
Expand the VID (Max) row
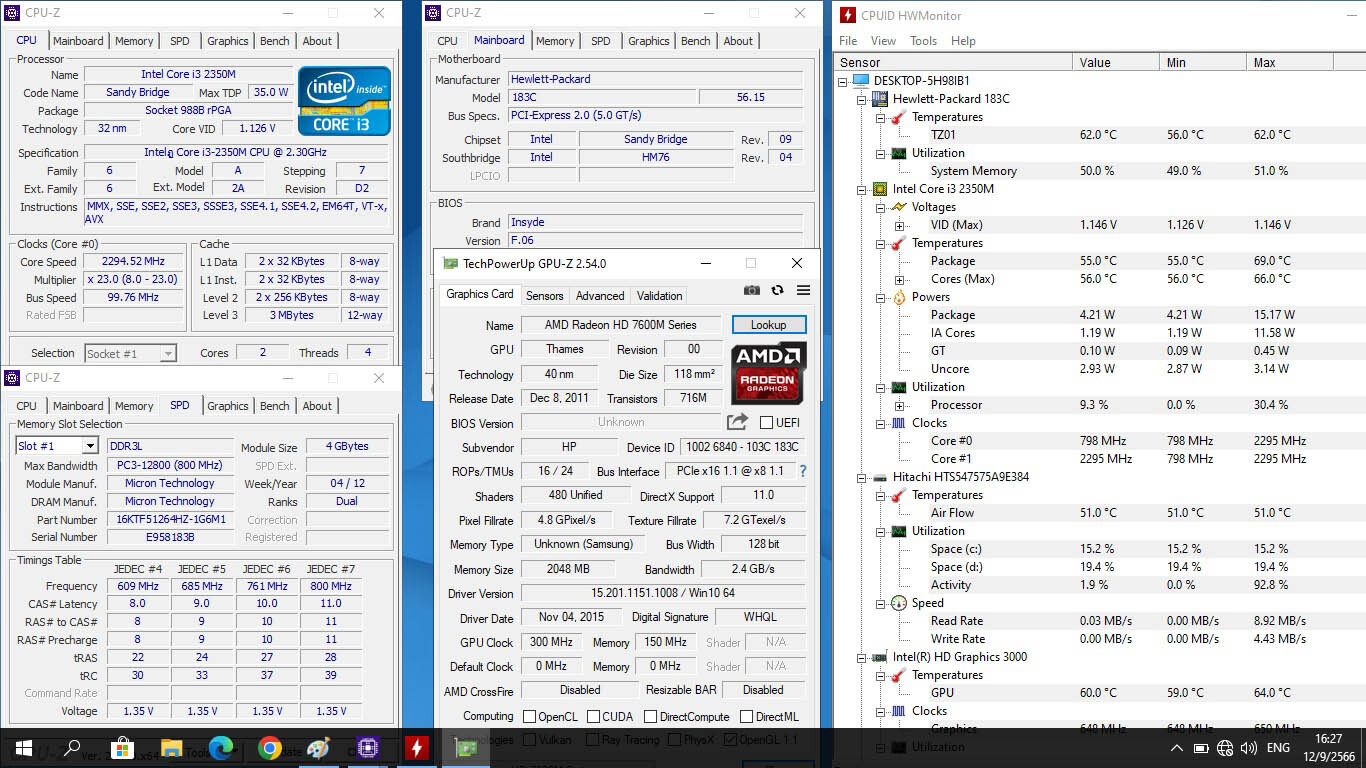(x=899, y=225)
